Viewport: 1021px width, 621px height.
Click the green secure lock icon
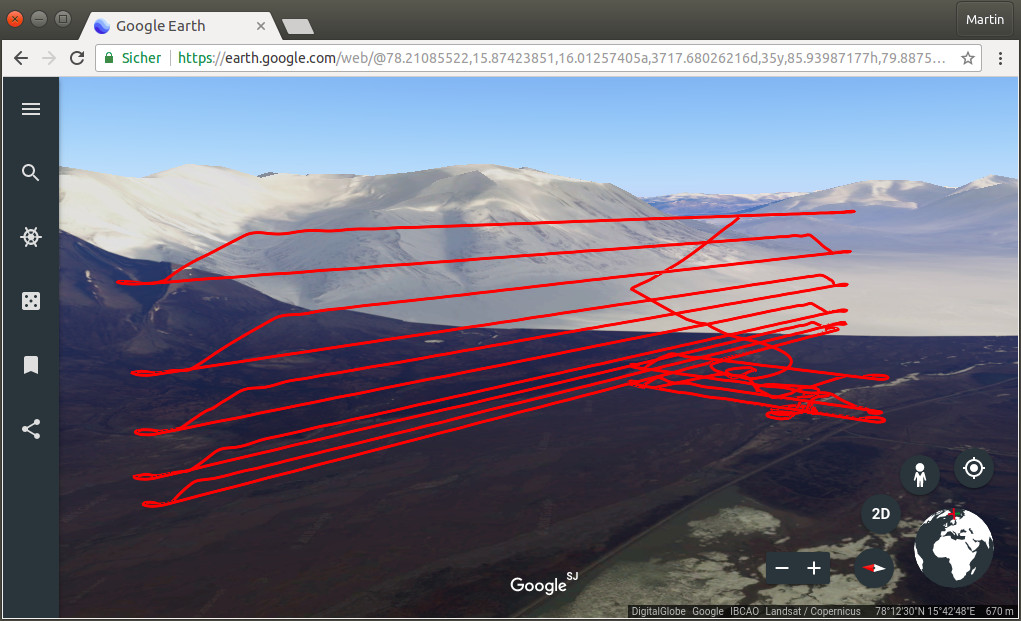[x=109, y=58]
